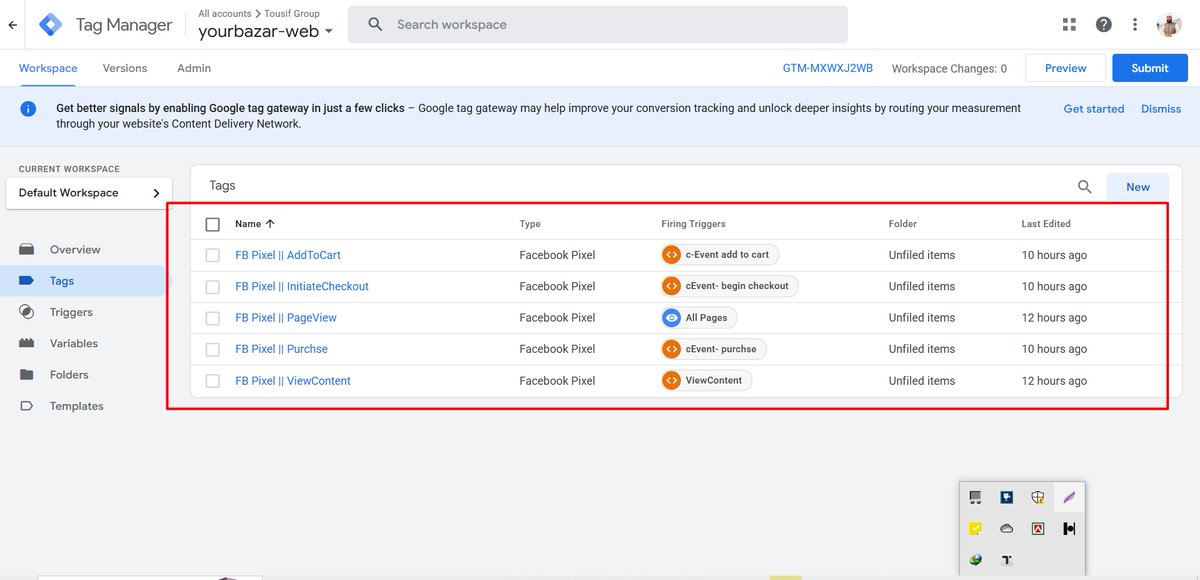Screen dimensions: 1200x580
Task: Check the FB Pixel || AddToCart checkbox
Action: [213, 254]
